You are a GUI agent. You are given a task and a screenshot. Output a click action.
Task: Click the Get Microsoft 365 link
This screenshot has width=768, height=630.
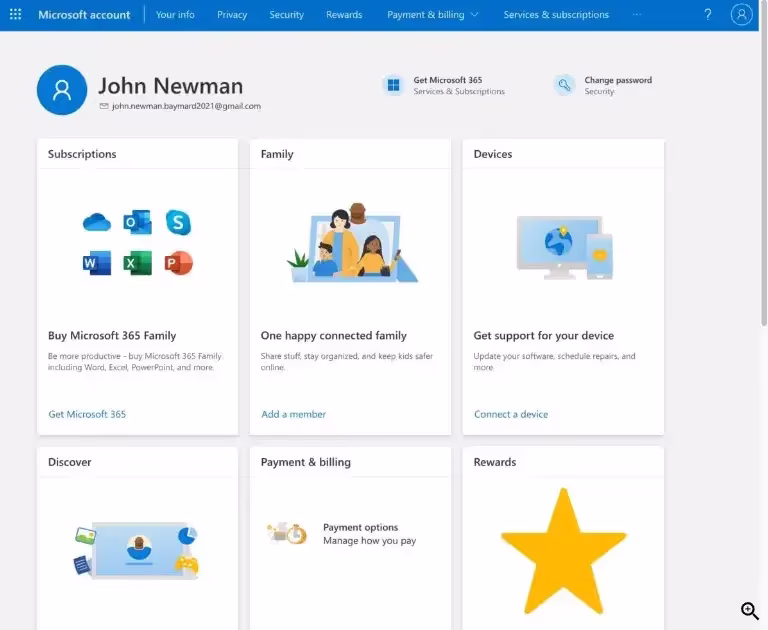(87, 414)
